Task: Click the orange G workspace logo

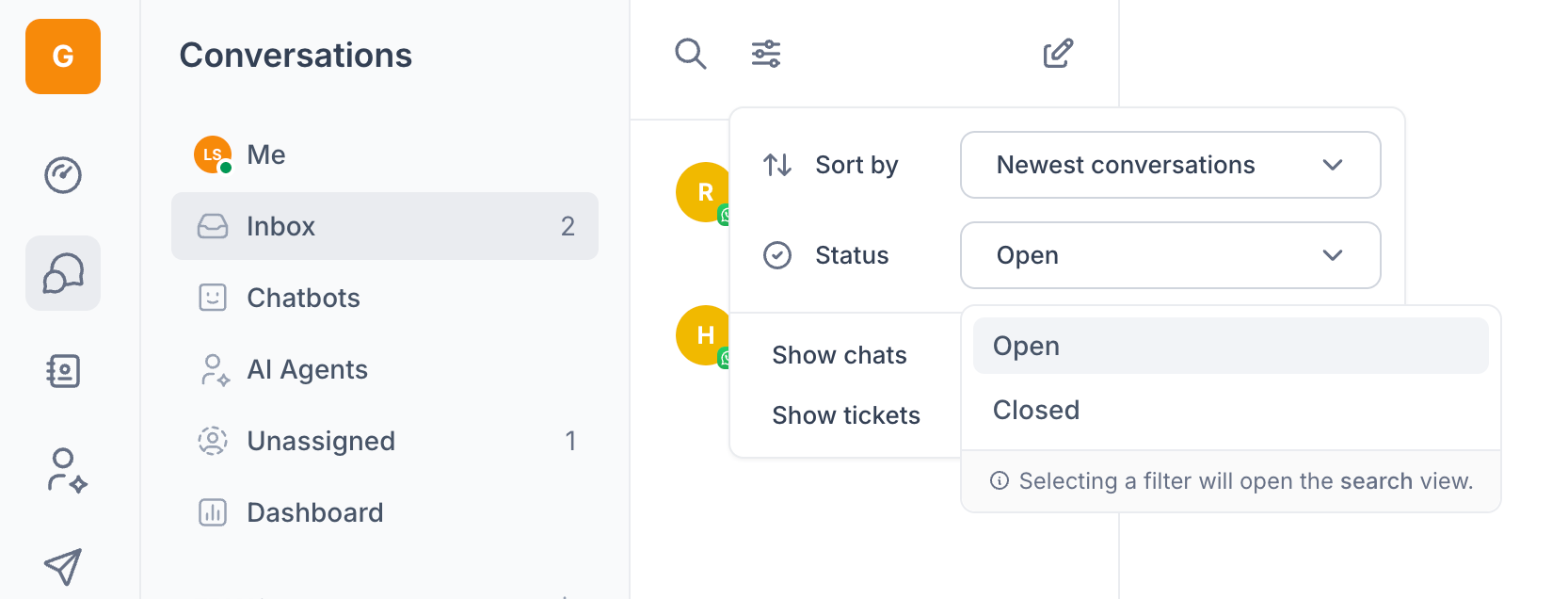Action: pos(63,57)
